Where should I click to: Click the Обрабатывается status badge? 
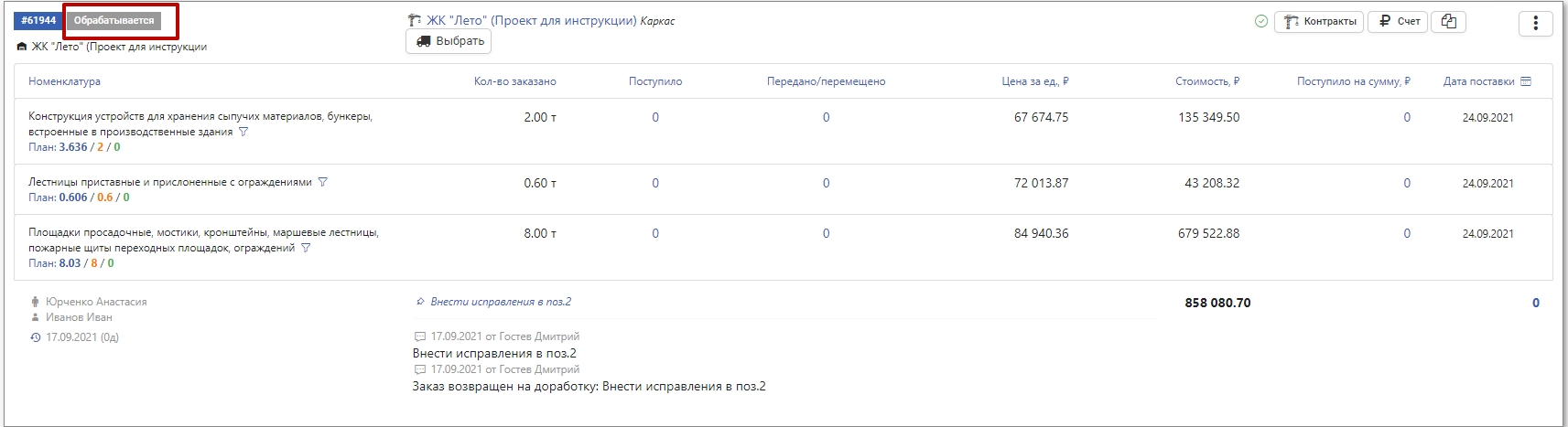click(x=114, y=20)
